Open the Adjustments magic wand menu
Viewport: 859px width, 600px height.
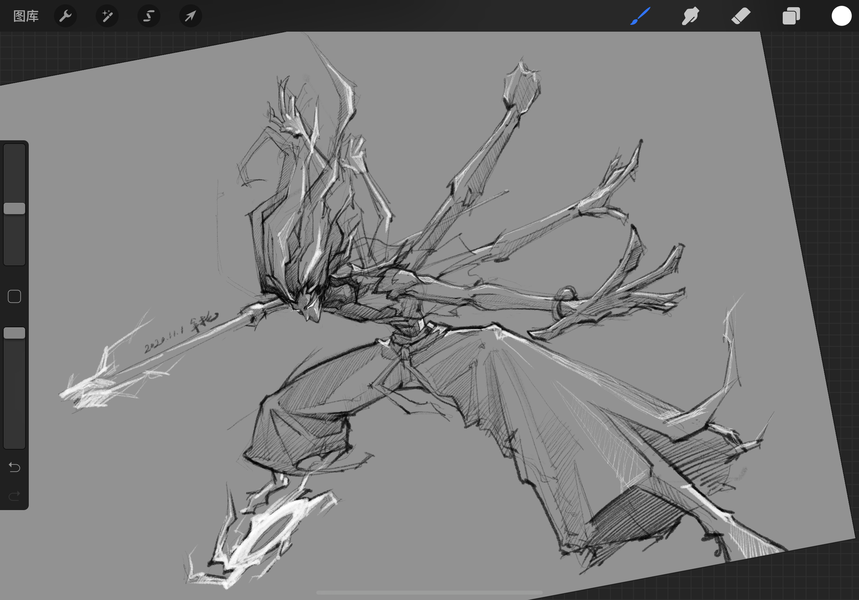[107, 16]
